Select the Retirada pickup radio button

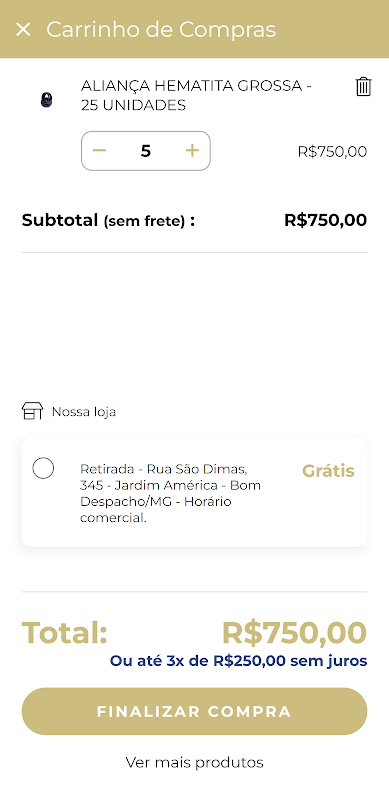43,468
